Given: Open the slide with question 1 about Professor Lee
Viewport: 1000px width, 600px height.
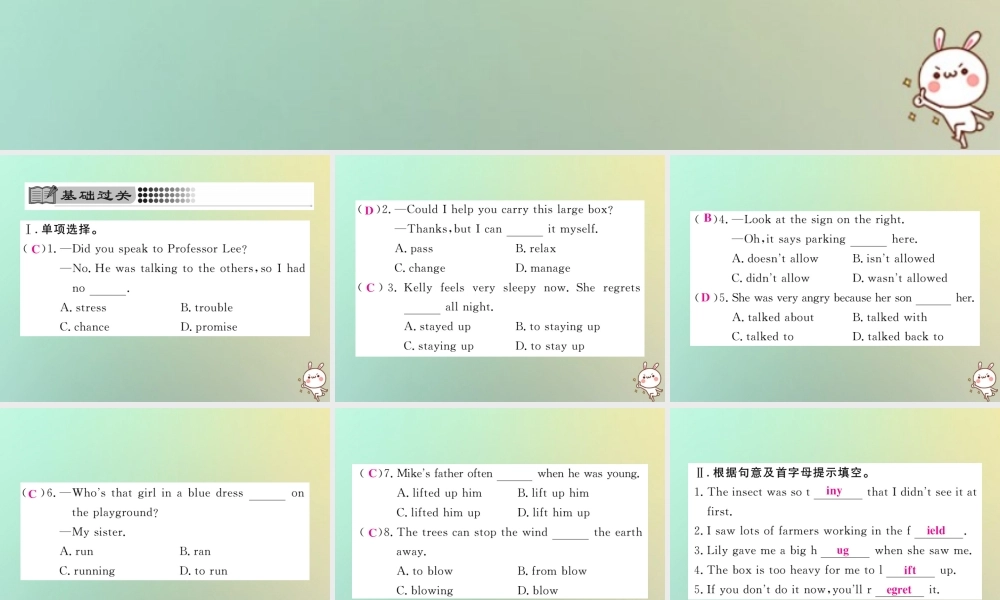Looking at the screenshot, I should 165,278.
